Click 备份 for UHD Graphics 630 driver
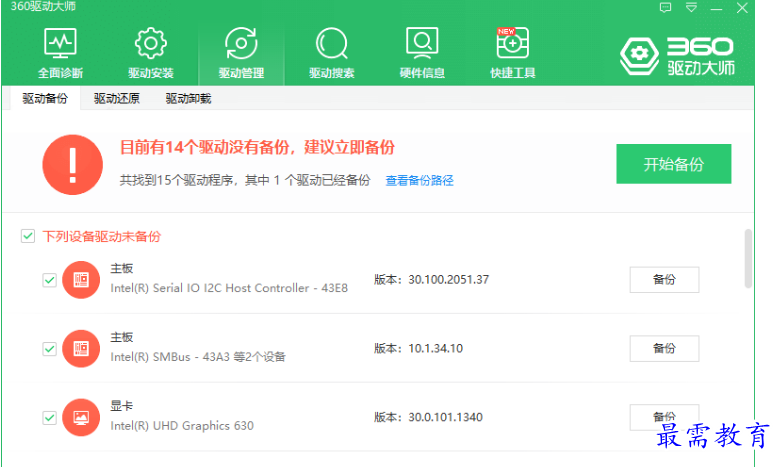This screenshot has width=778, height=467. (664, 417)
